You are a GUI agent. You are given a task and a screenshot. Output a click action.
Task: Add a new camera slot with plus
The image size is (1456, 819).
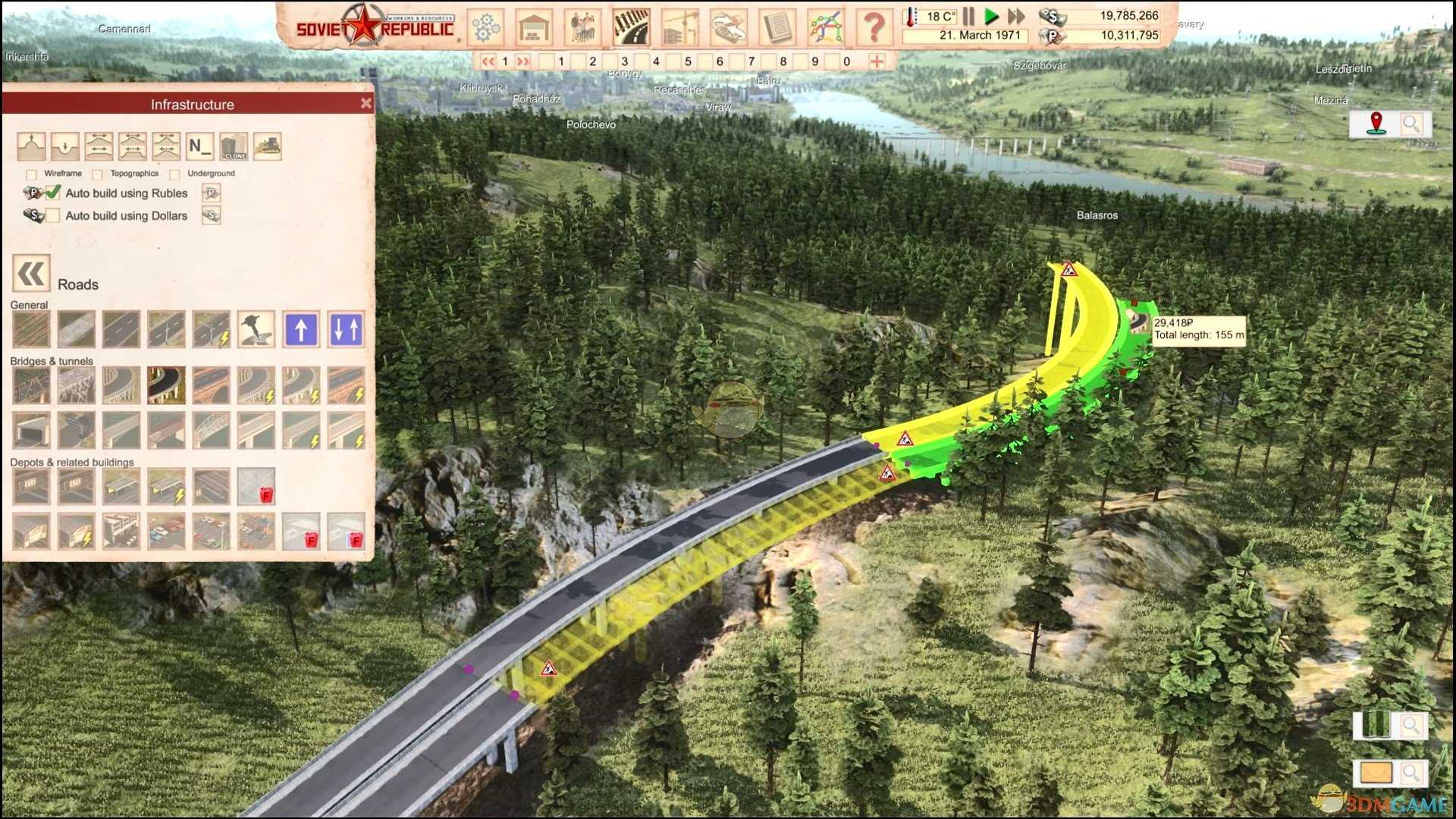pos(877,61)
